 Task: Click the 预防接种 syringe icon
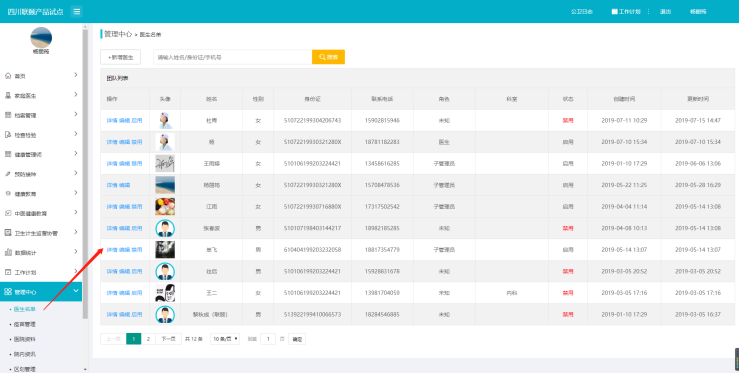tap(8, 174)
